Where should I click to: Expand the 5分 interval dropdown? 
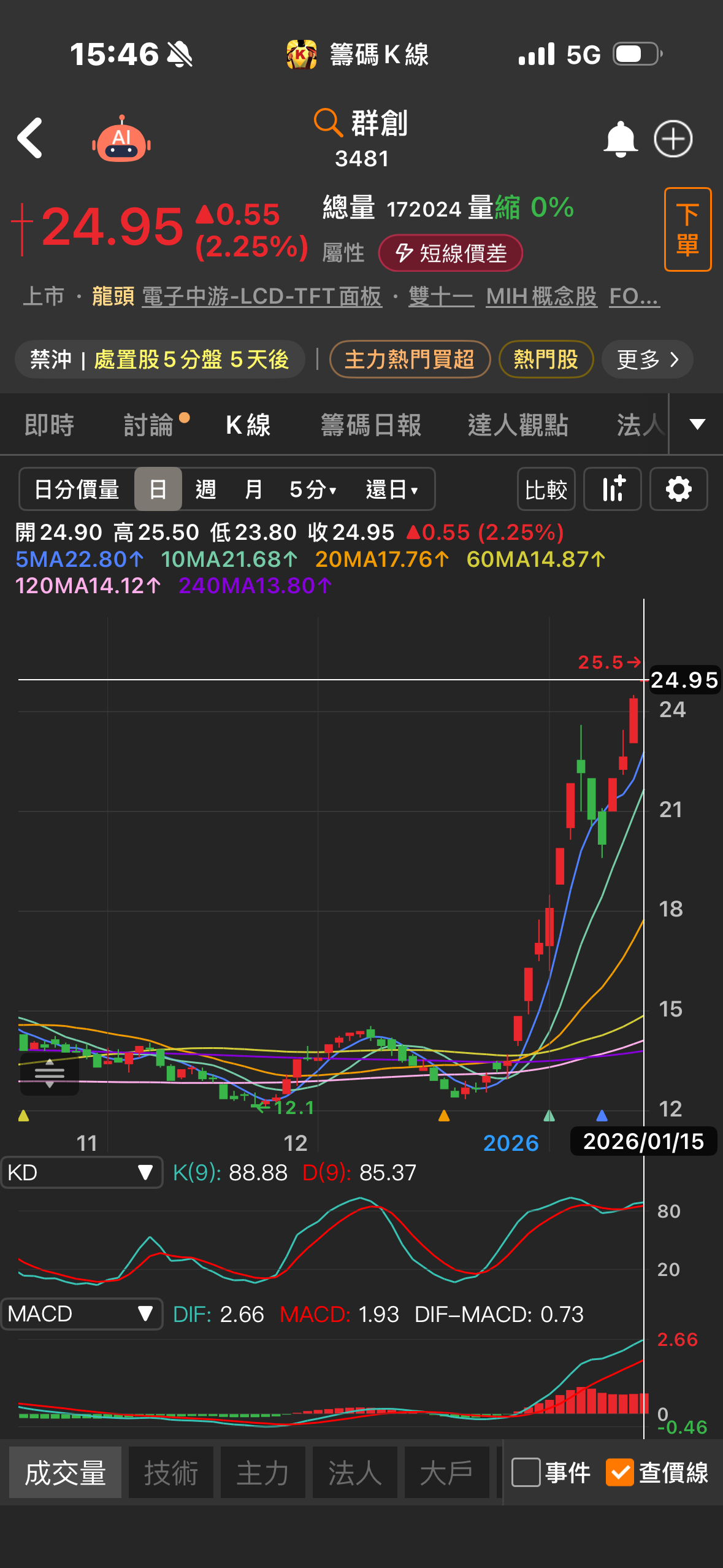click(x=313, y=490)
